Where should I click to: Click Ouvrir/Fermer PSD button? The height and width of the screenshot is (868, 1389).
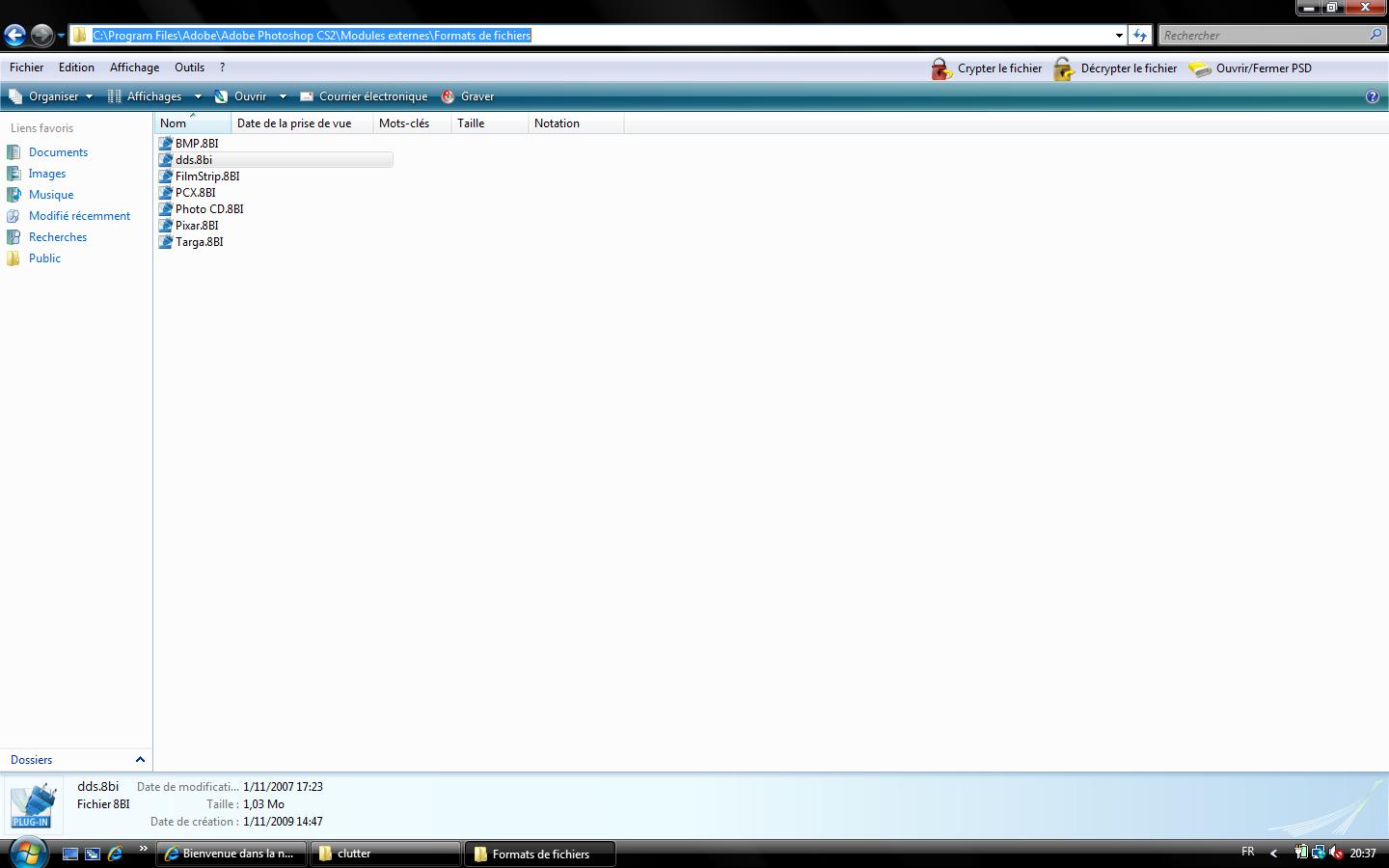tap(1250, 68)
